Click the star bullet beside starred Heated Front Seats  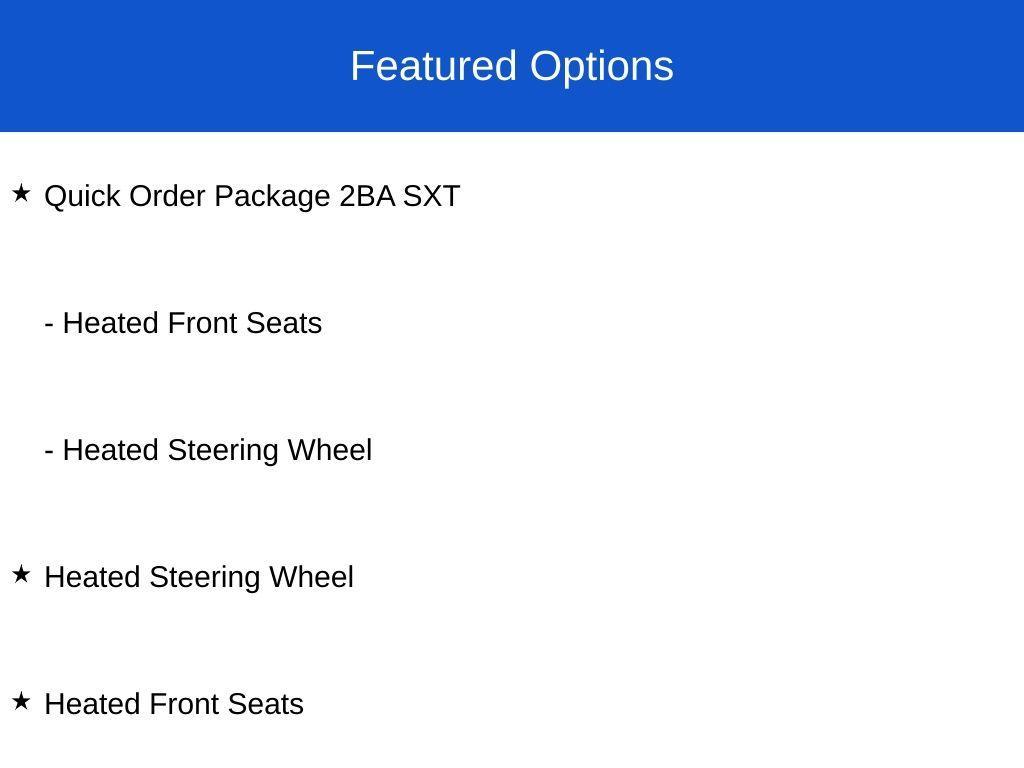(21, 701)
